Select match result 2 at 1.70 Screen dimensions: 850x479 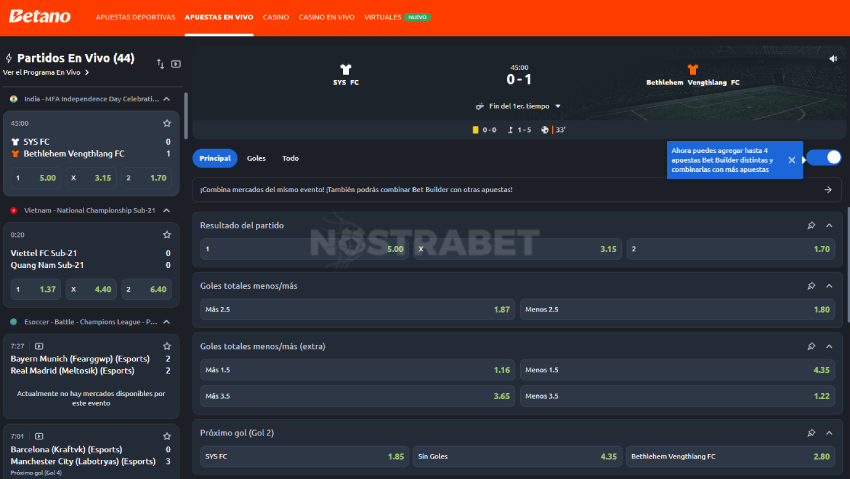pyautogui.click(x=731, y=249)
